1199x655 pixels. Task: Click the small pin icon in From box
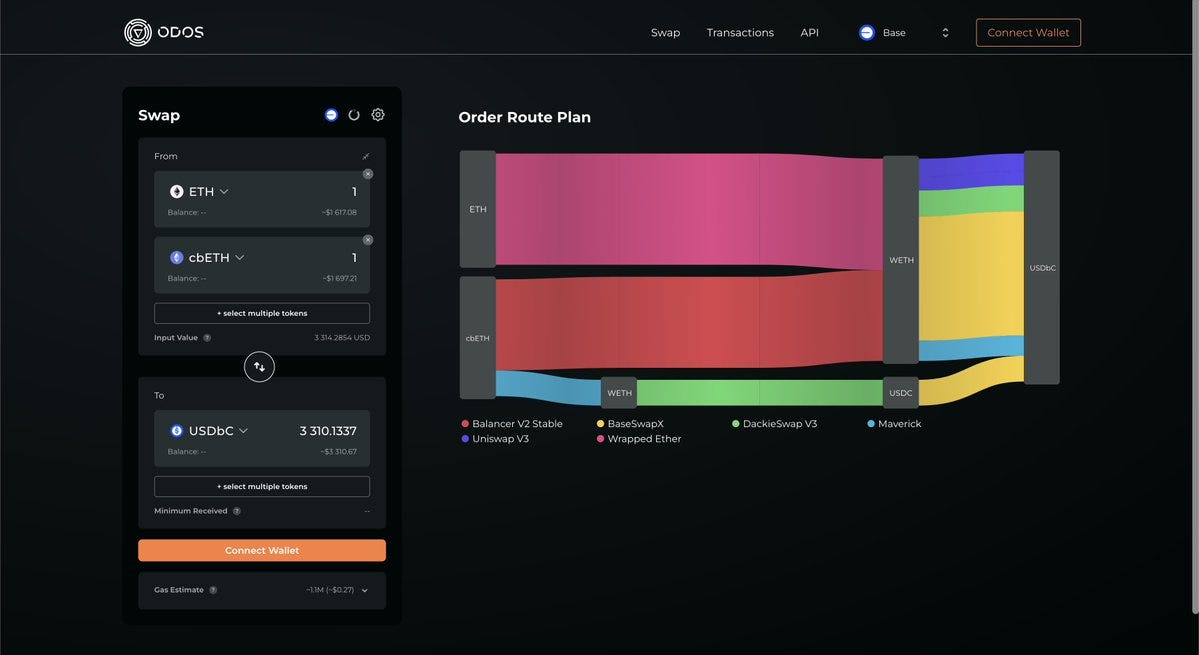coord(366,156)
